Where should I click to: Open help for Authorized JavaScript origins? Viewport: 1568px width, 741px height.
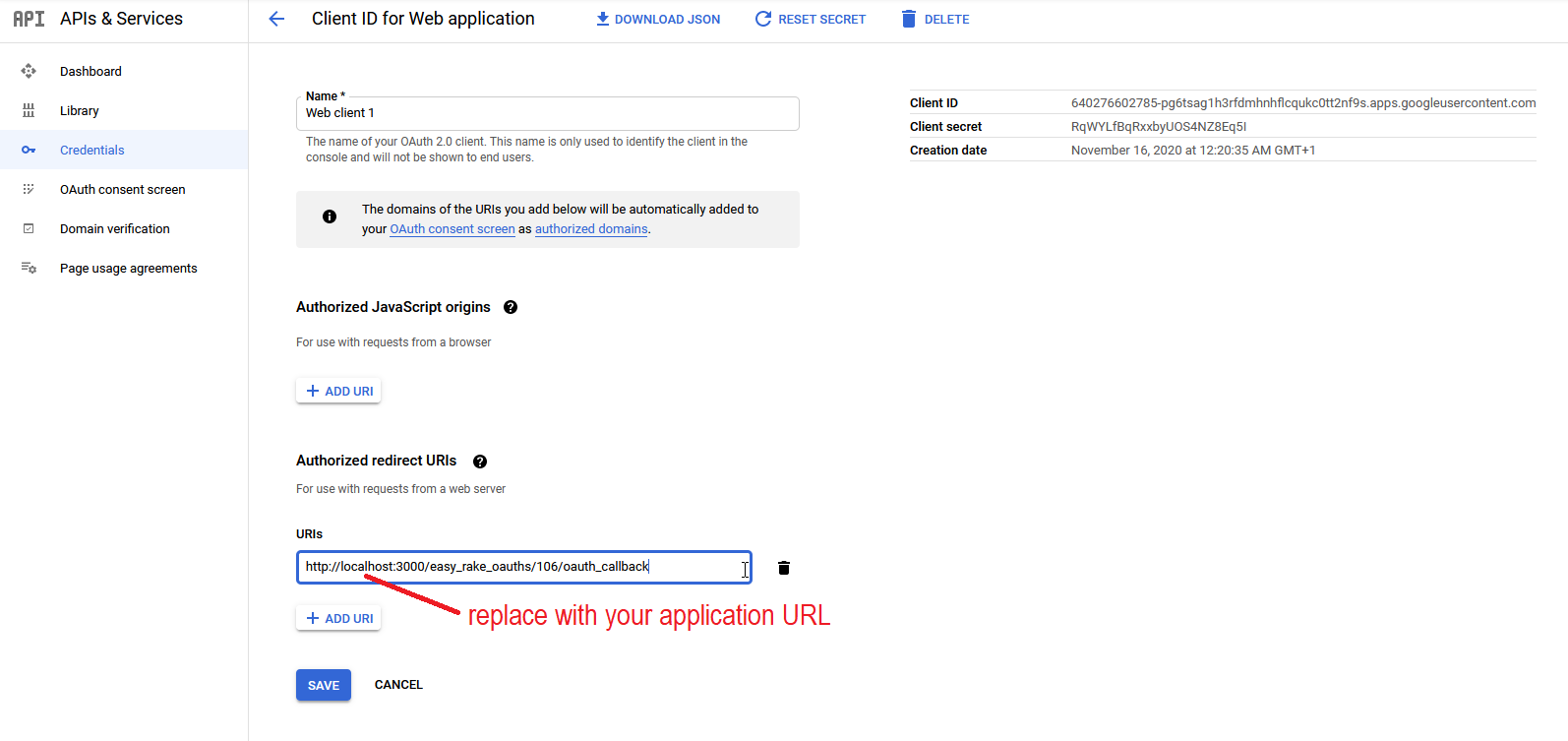point(511,307)
